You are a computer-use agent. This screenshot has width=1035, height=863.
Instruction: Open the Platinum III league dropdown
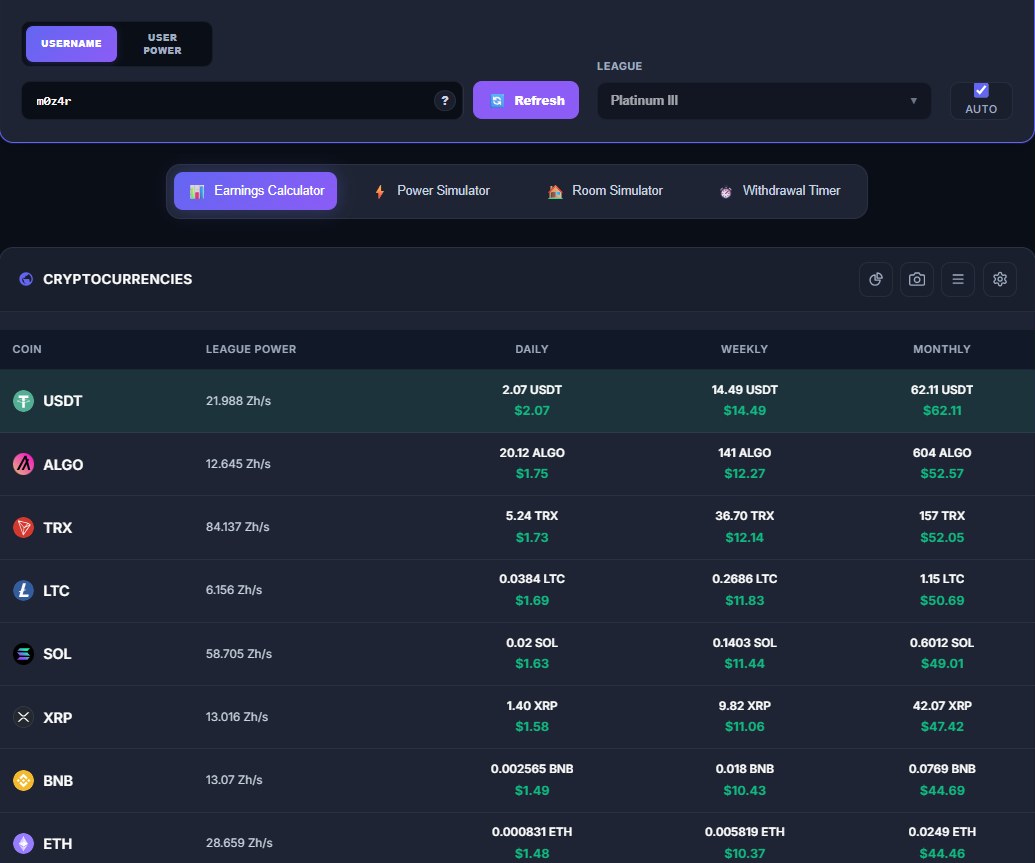(x=764, y=100)
